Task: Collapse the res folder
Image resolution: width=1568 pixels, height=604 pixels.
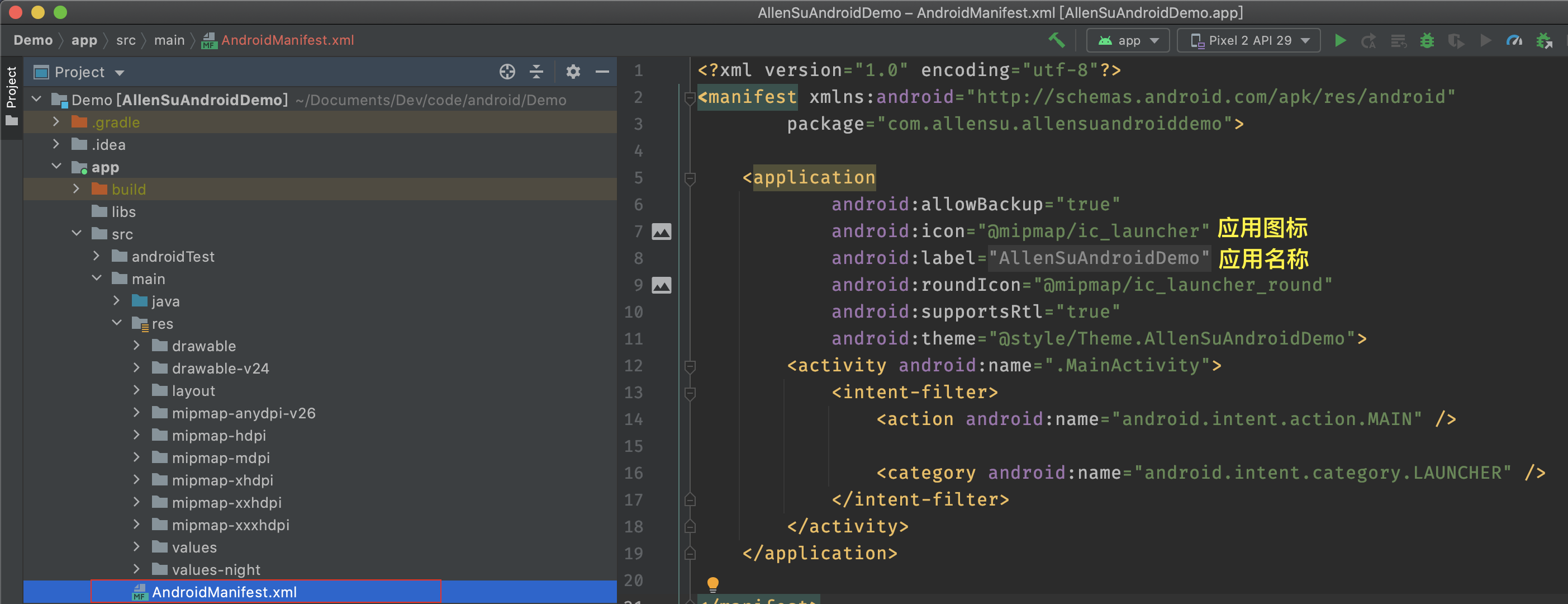Action: (x=117, y=323)
